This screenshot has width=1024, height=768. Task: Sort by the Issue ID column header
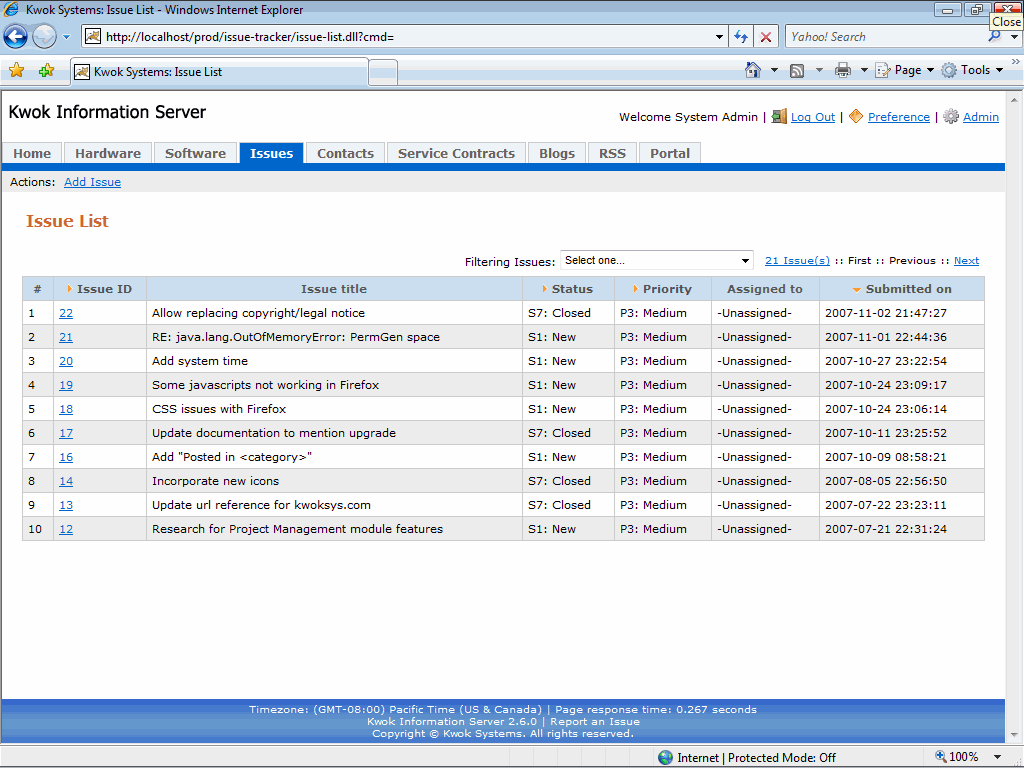click(100, 289)
